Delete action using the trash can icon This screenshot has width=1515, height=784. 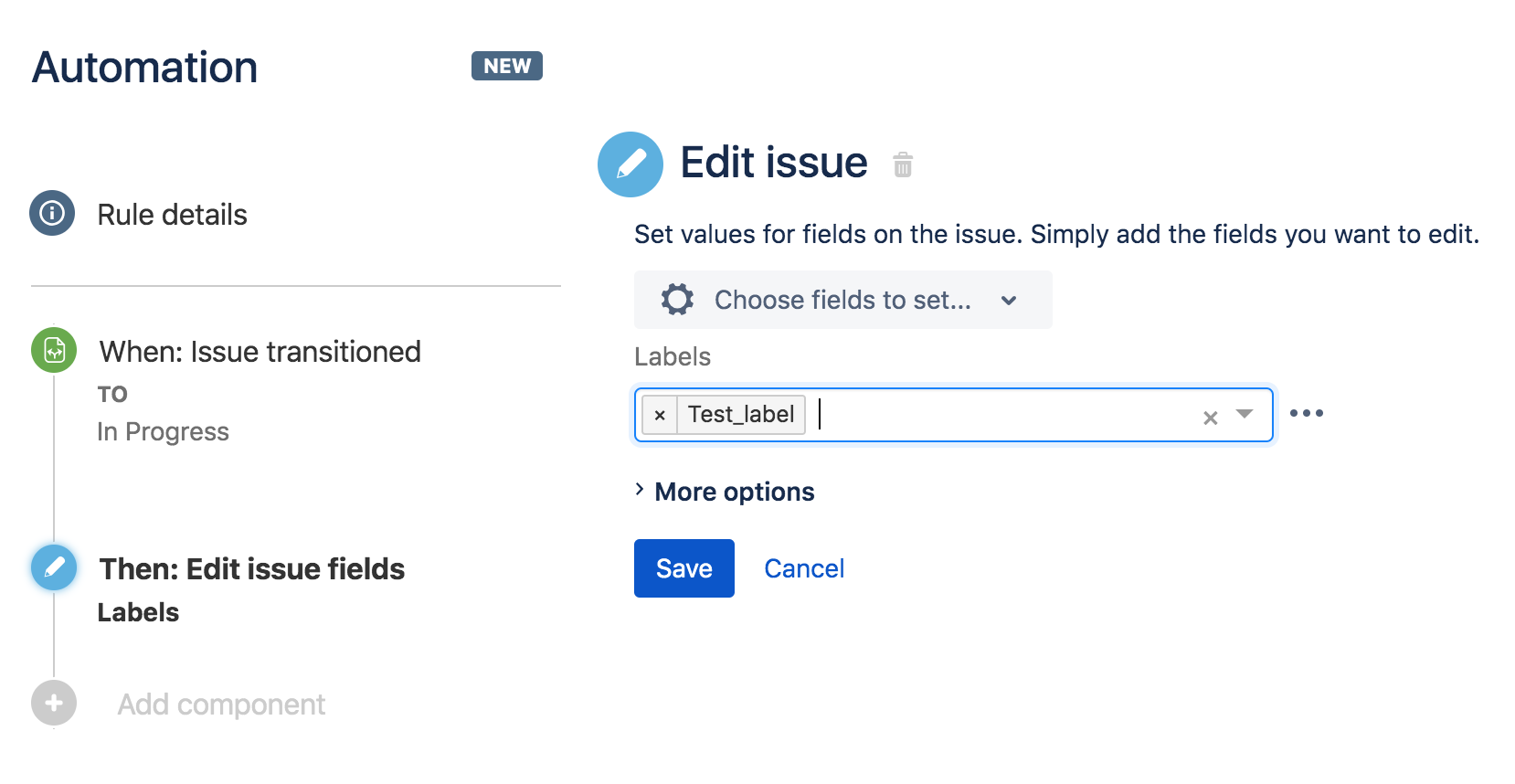tap(903, 164)
